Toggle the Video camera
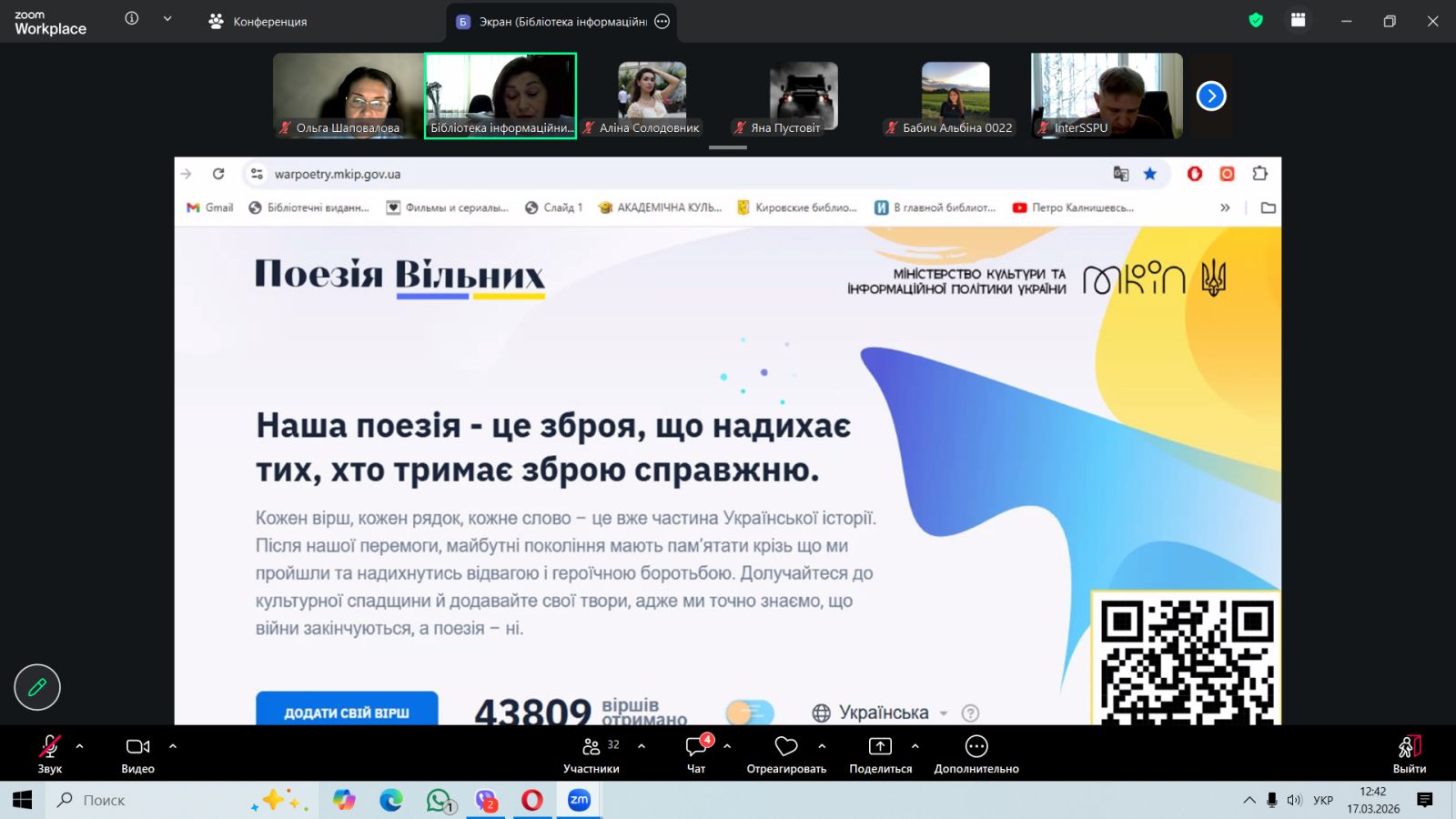This screenshot has height=819, width=1456. point(137,747)
